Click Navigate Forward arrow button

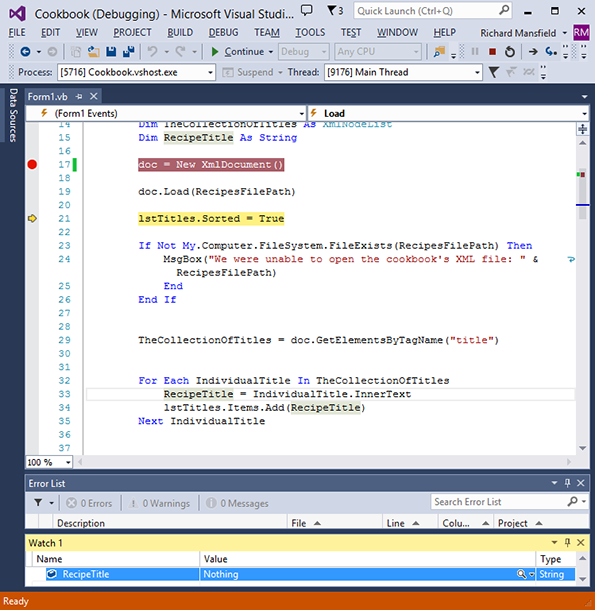(x=52, y=51)
